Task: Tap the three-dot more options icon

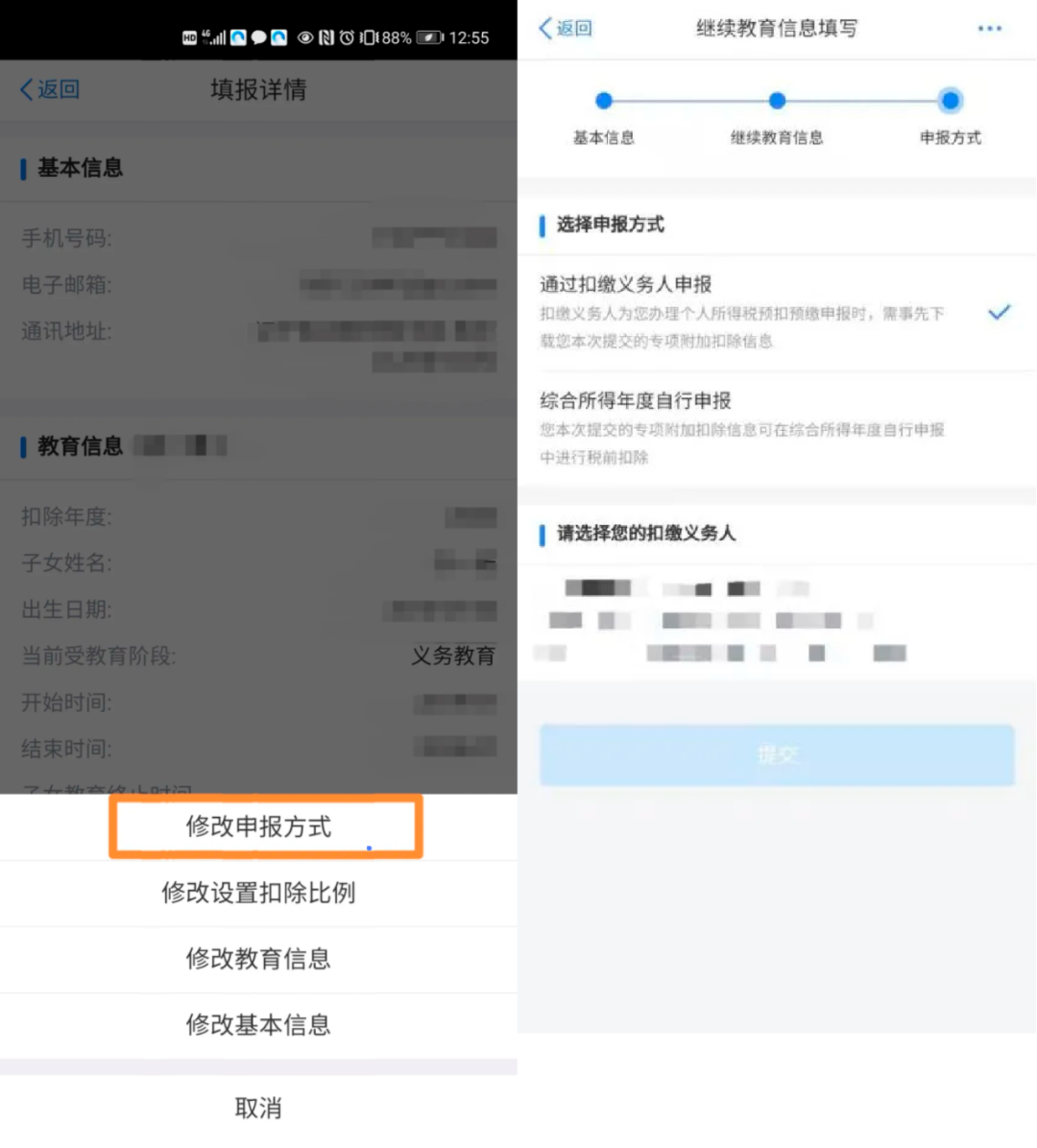Action: click(x=989, y=29)
